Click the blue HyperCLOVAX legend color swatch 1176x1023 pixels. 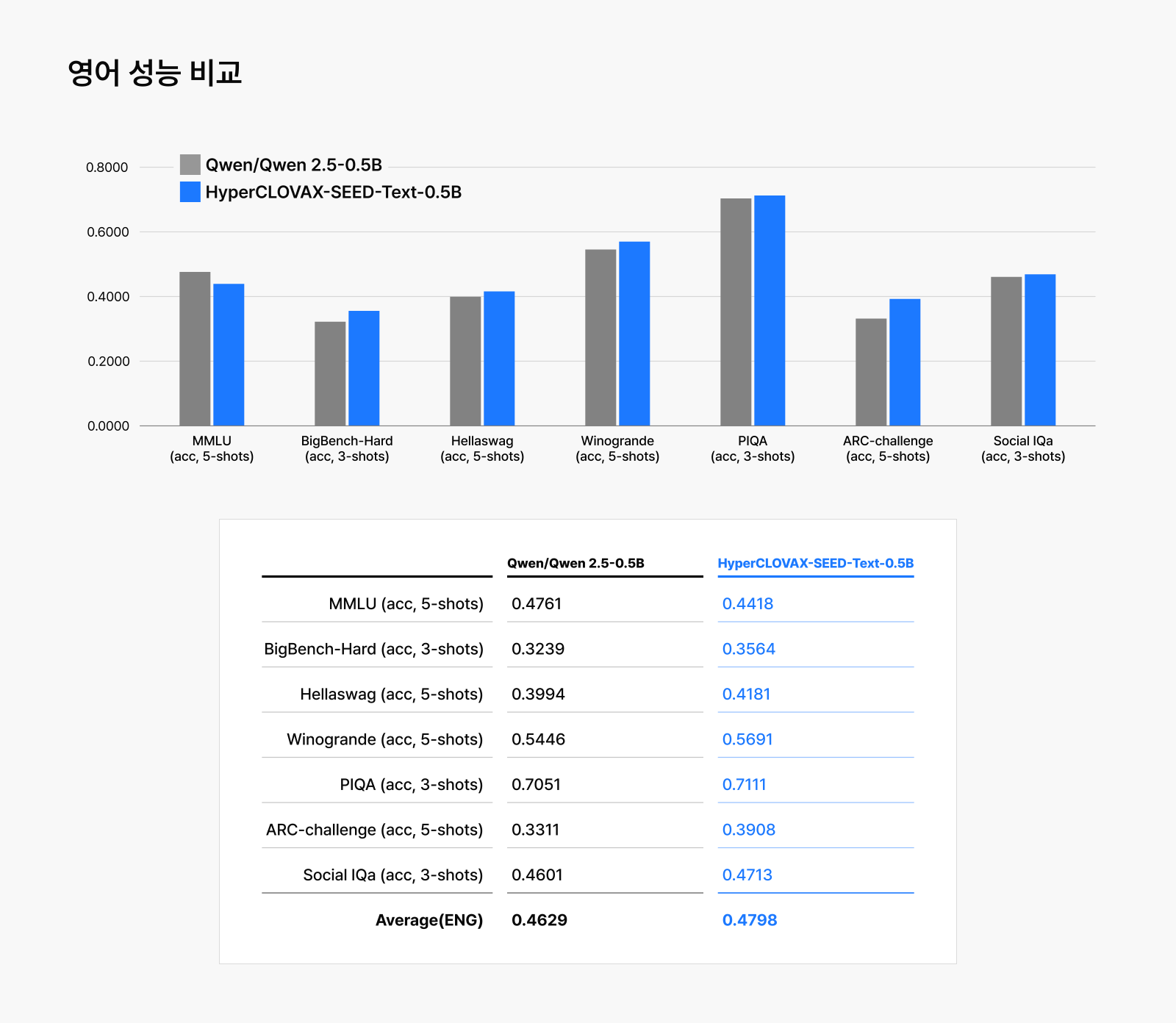[x=190, y=192]
